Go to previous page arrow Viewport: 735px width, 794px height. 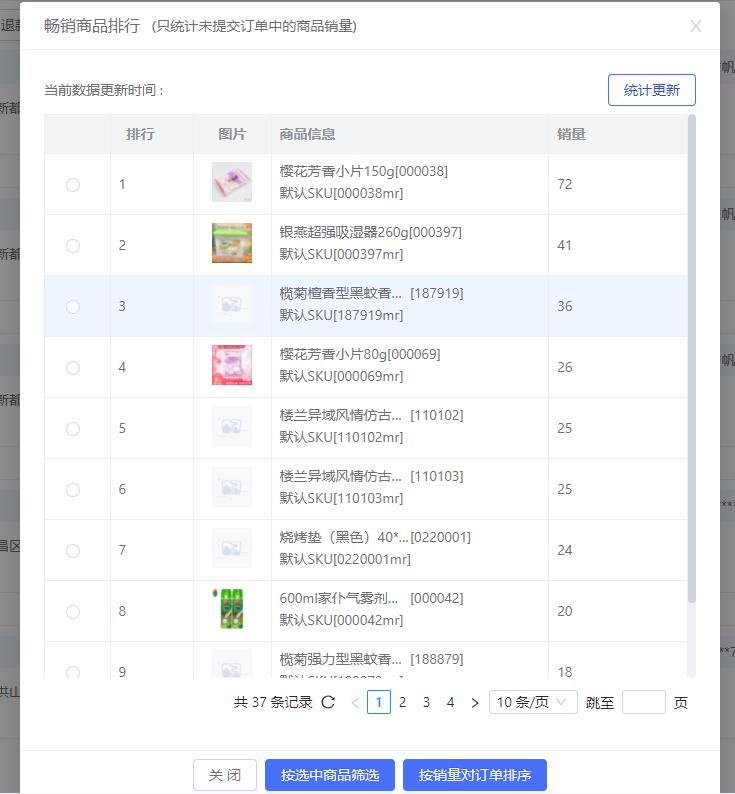tap(355, 703)
